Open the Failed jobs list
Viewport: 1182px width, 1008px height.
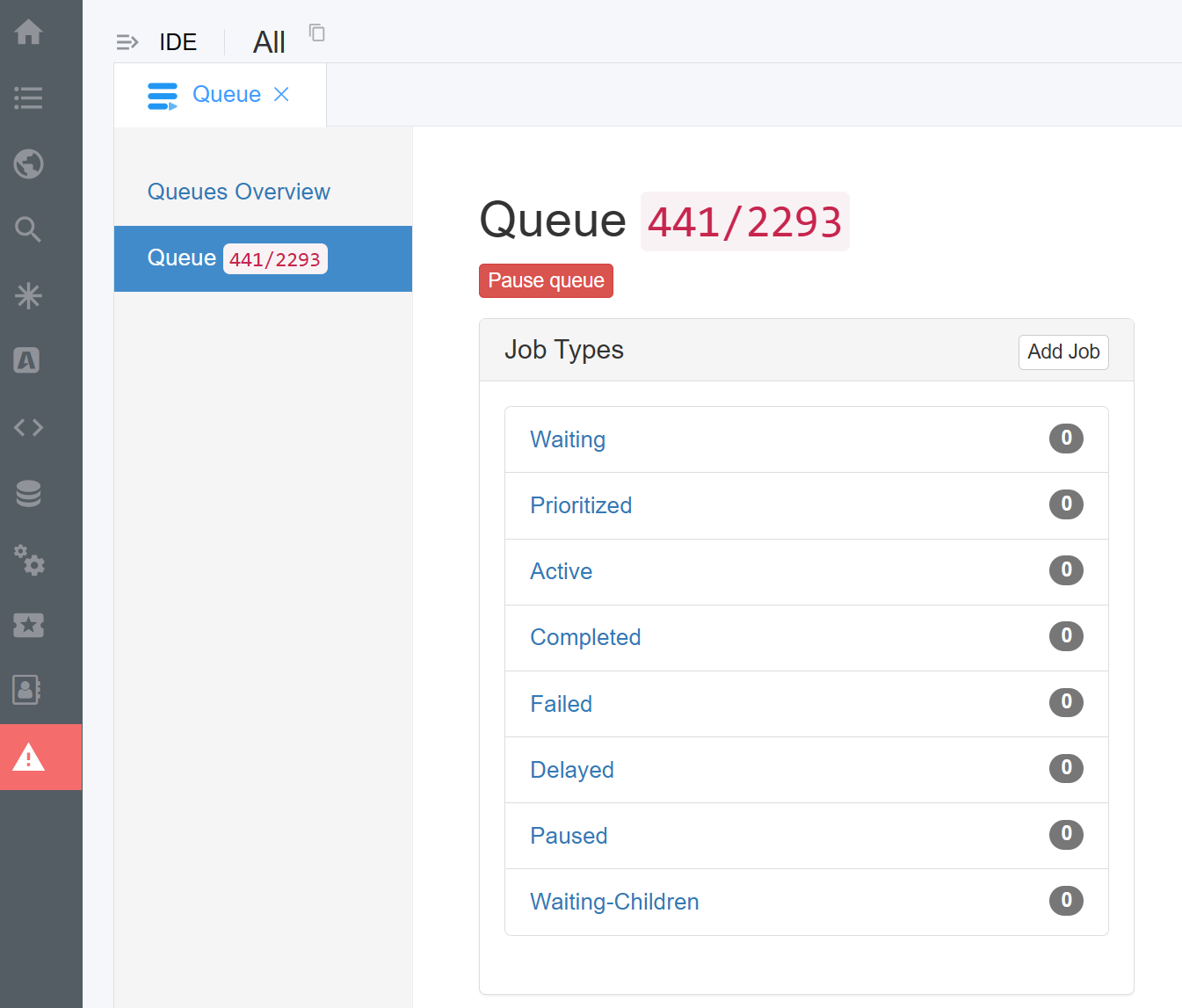click(x=561, y=704)
